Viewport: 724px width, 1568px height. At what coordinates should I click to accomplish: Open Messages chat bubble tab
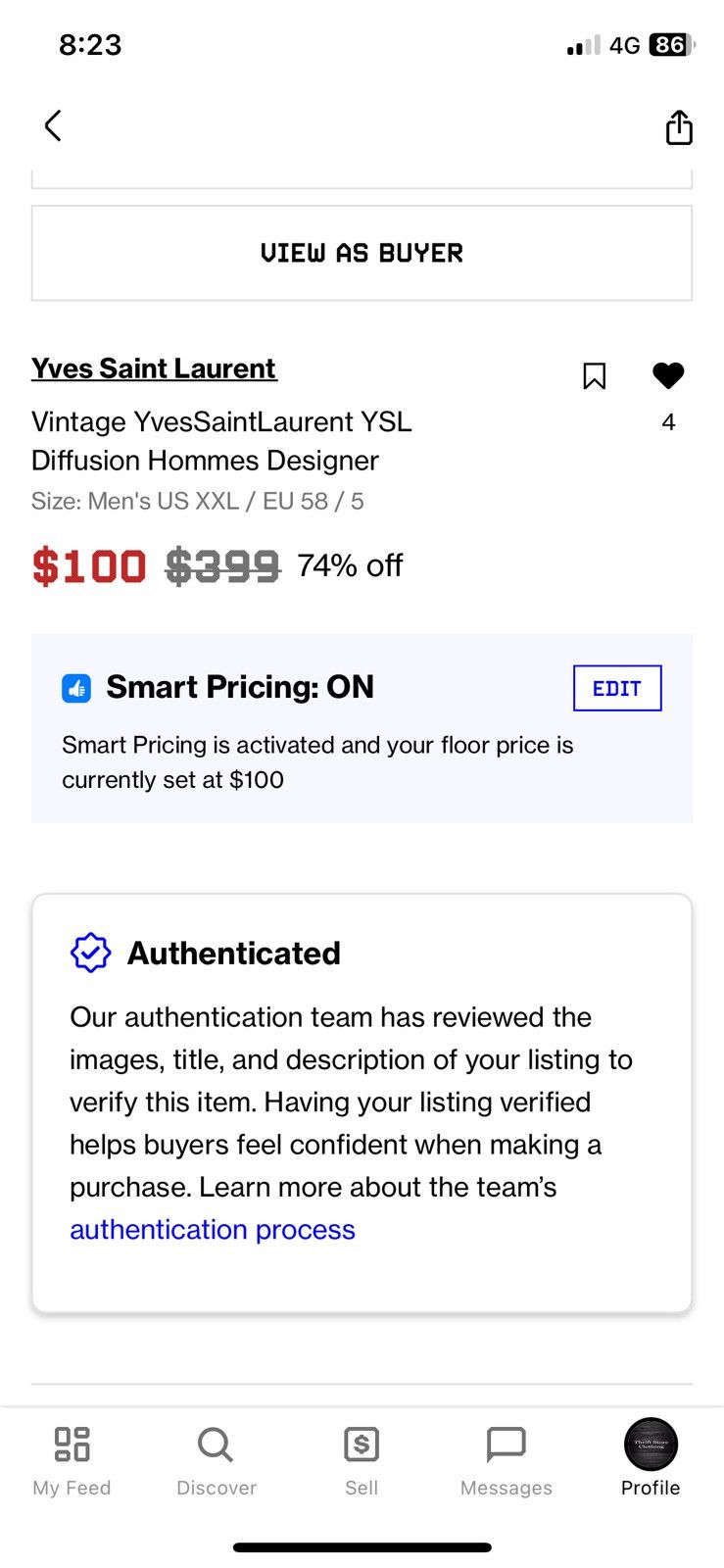[507, 1461]
